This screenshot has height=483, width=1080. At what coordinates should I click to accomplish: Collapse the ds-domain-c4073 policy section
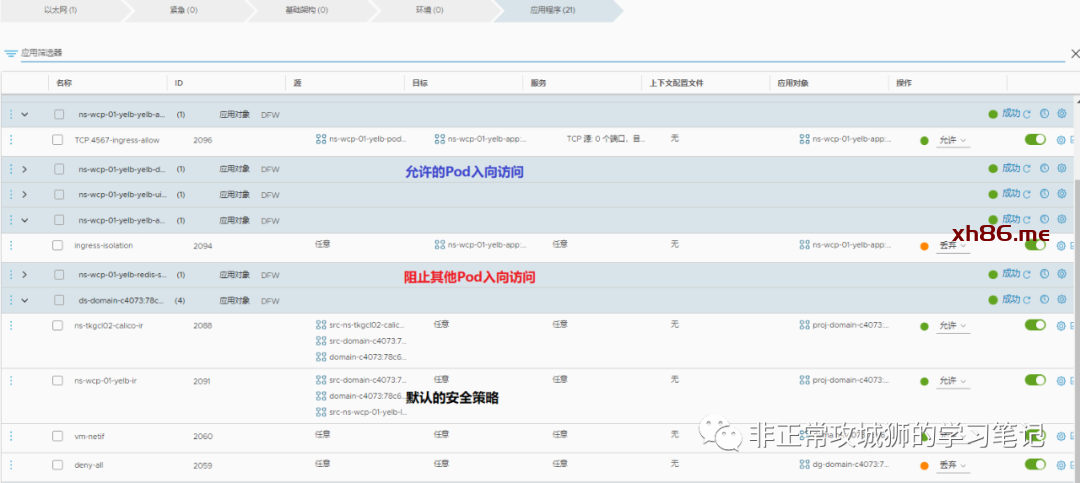(x=24, y=300)
